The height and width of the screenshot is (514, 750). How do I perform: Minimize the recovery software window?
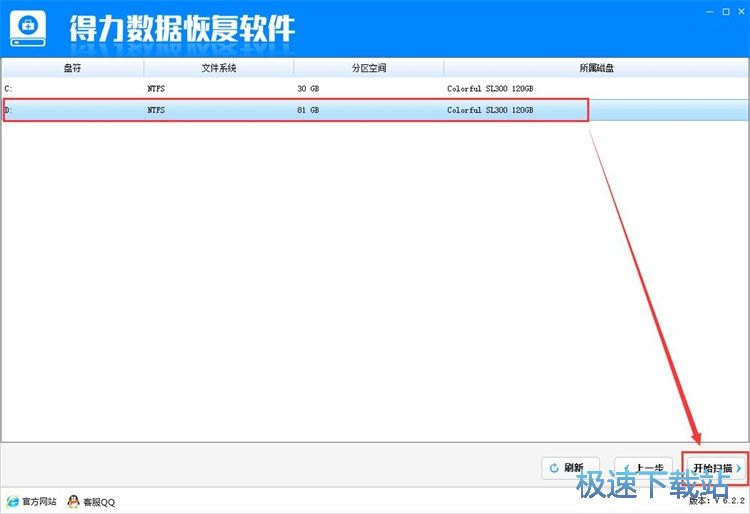pyautogui.click(x=710, y=11)
